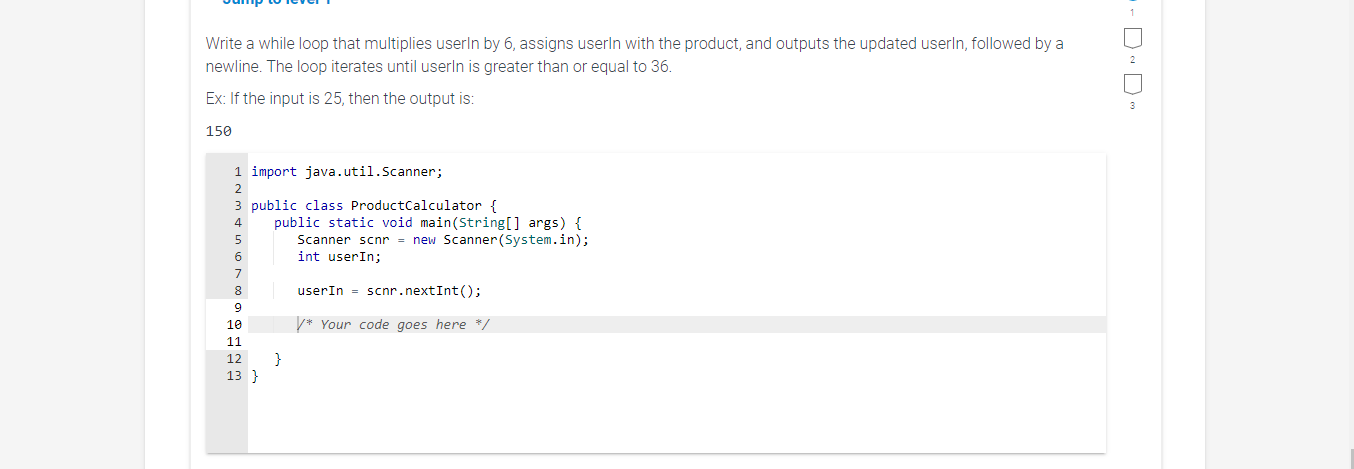Place cursor in 'Your code goes here' line

(677, 325)
